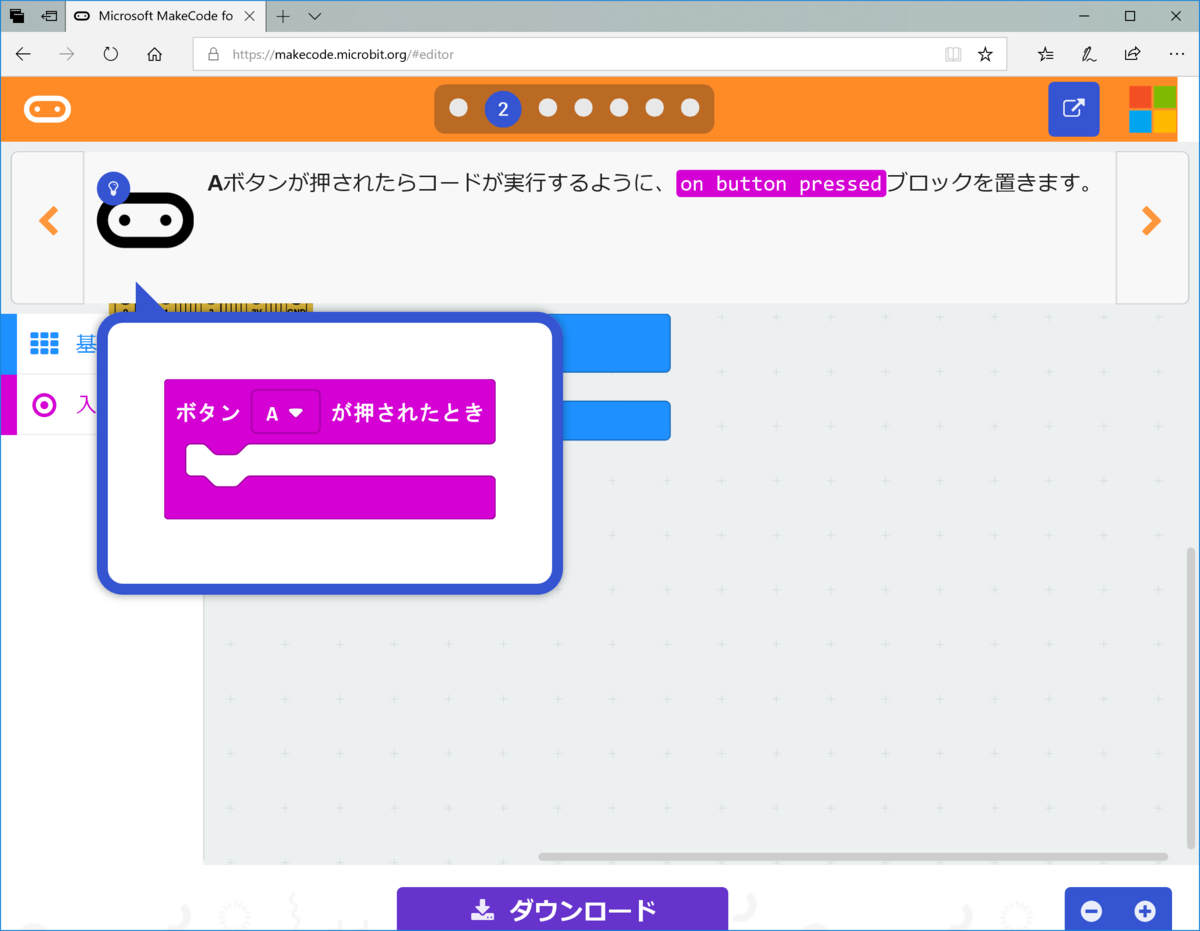Jump to tutorial step 3 dot
Image resolution: width=1200 pixels, height=931 pixels.
[x=547, y=108]
